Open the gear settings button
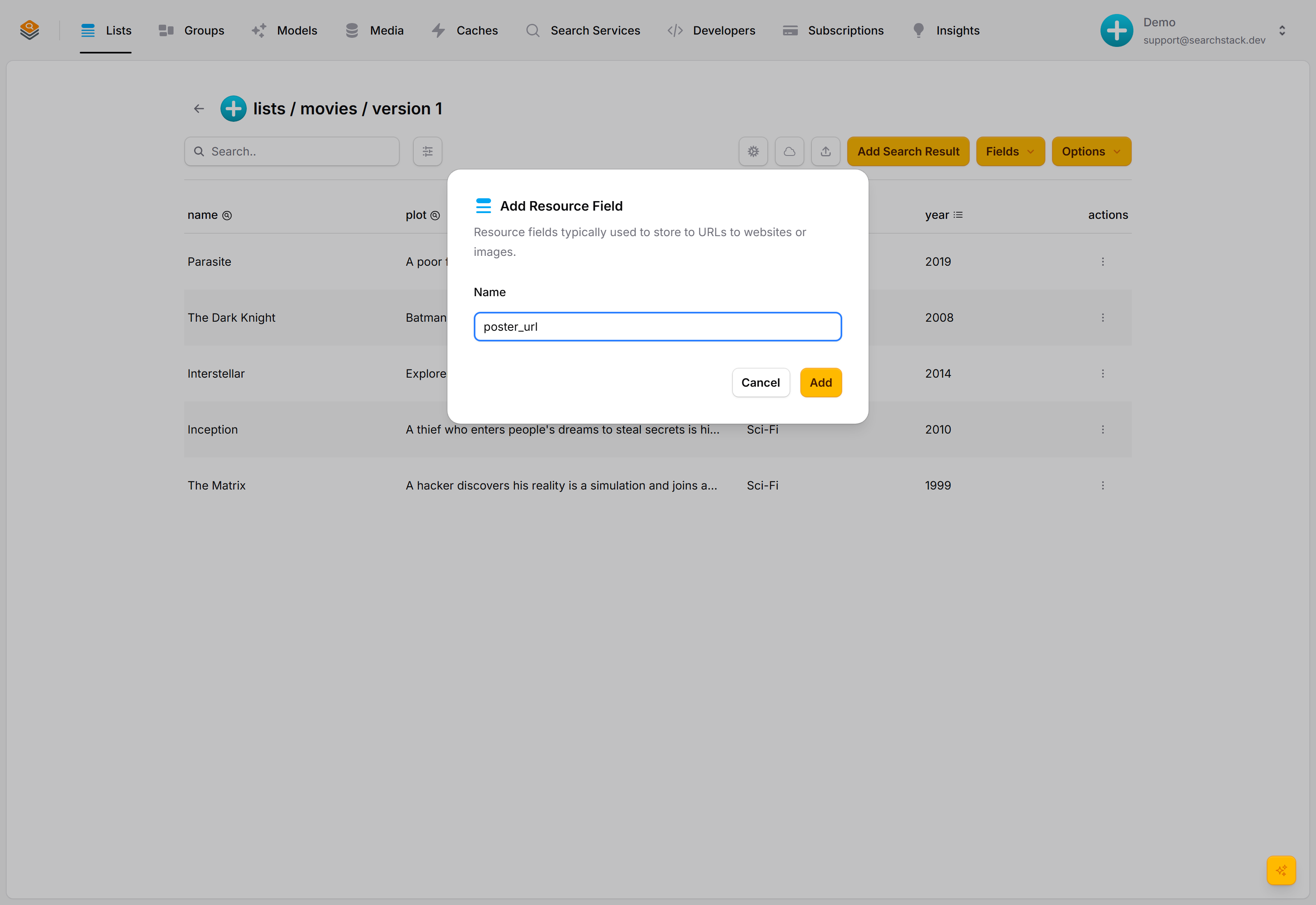Screen dimensions: 1316x905 [753, 151]
